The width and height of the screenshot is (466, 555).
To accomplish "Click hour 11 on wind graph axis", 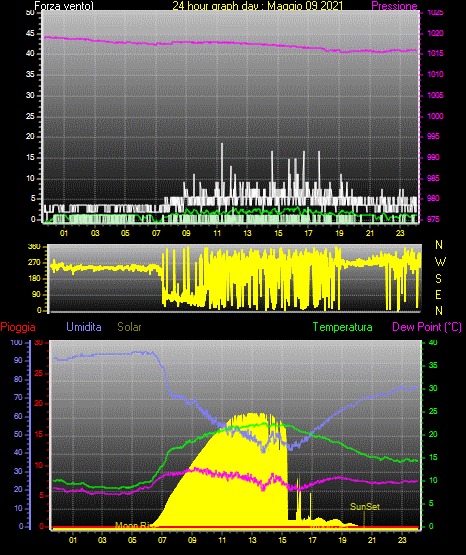I will (x=217, y=233).
